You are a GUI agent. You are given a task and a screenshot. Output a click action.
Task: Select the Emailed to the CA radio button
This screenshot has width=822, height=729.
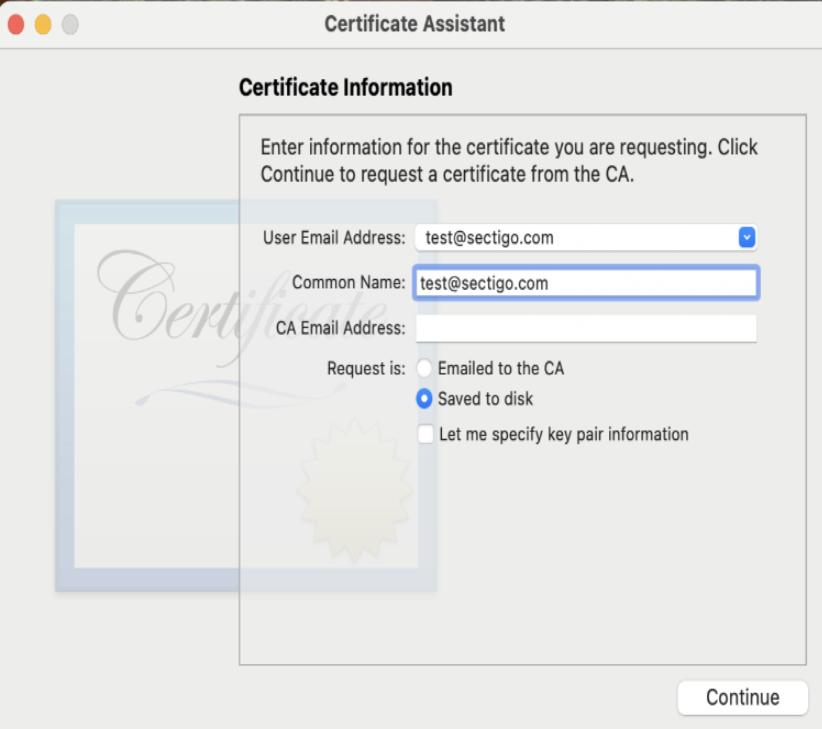point(424,368)
